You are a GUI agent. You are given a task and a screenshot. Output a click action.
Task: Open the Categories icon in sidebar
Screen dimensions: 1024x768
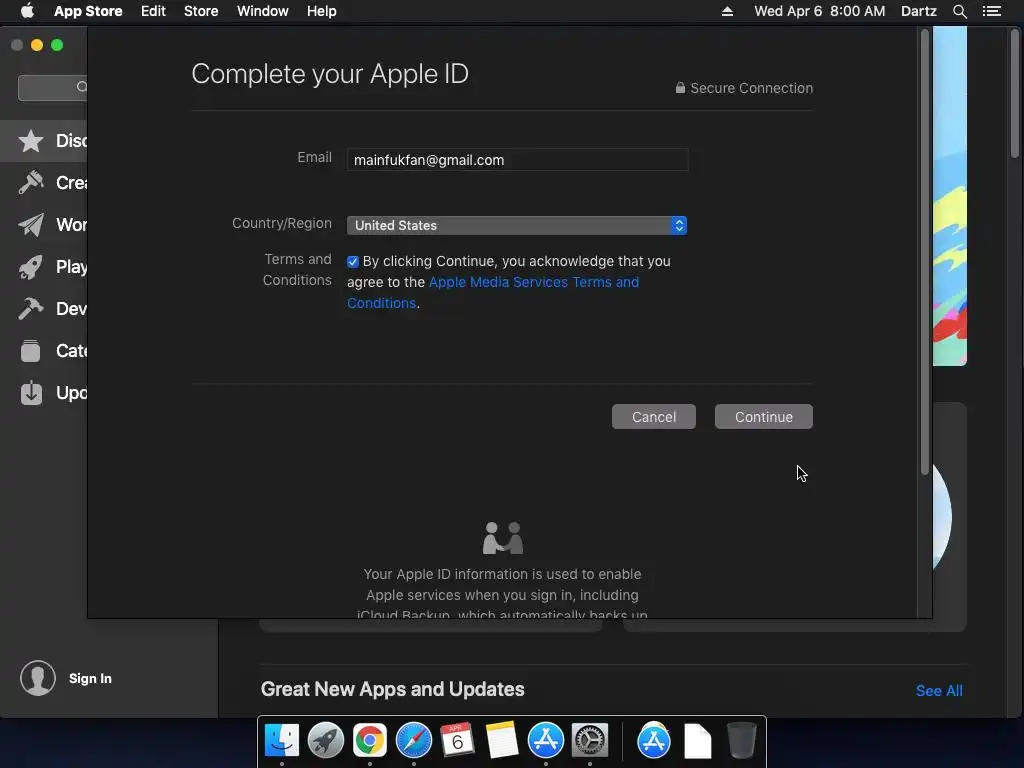tap(31, 351)
